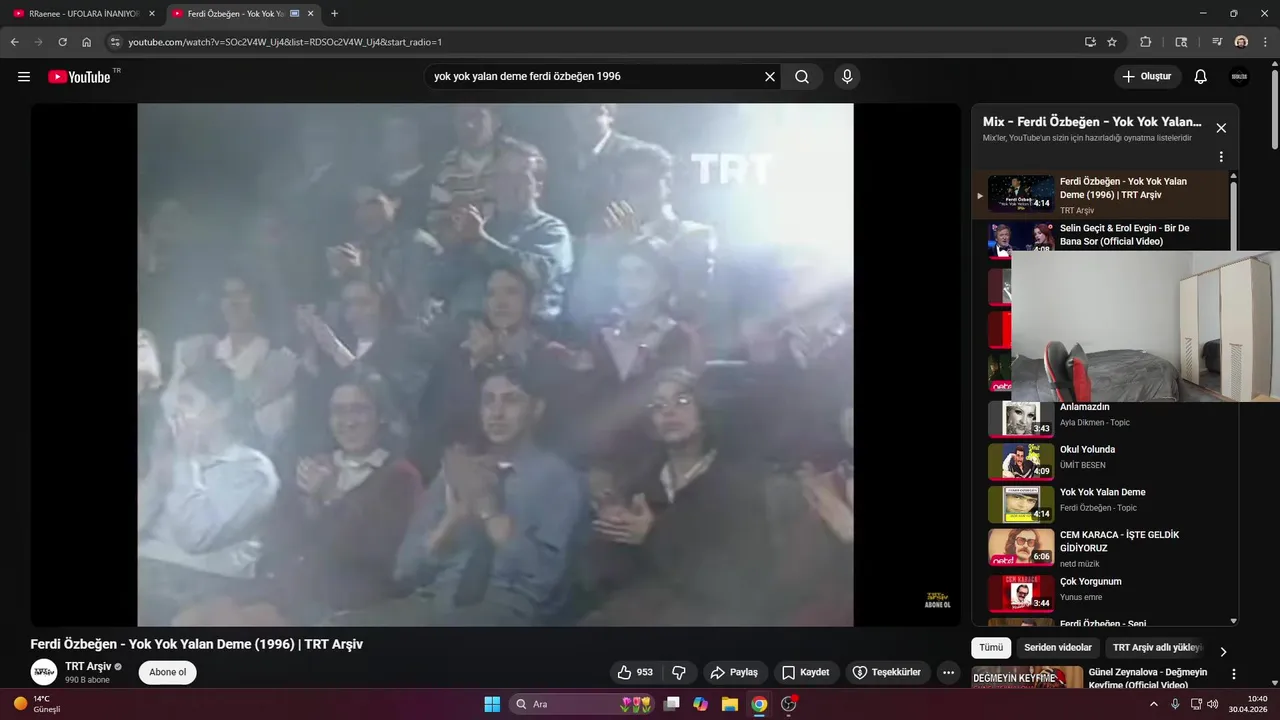View site information icon in address bar
This screenshot has width=1280, height=720.
115,42
